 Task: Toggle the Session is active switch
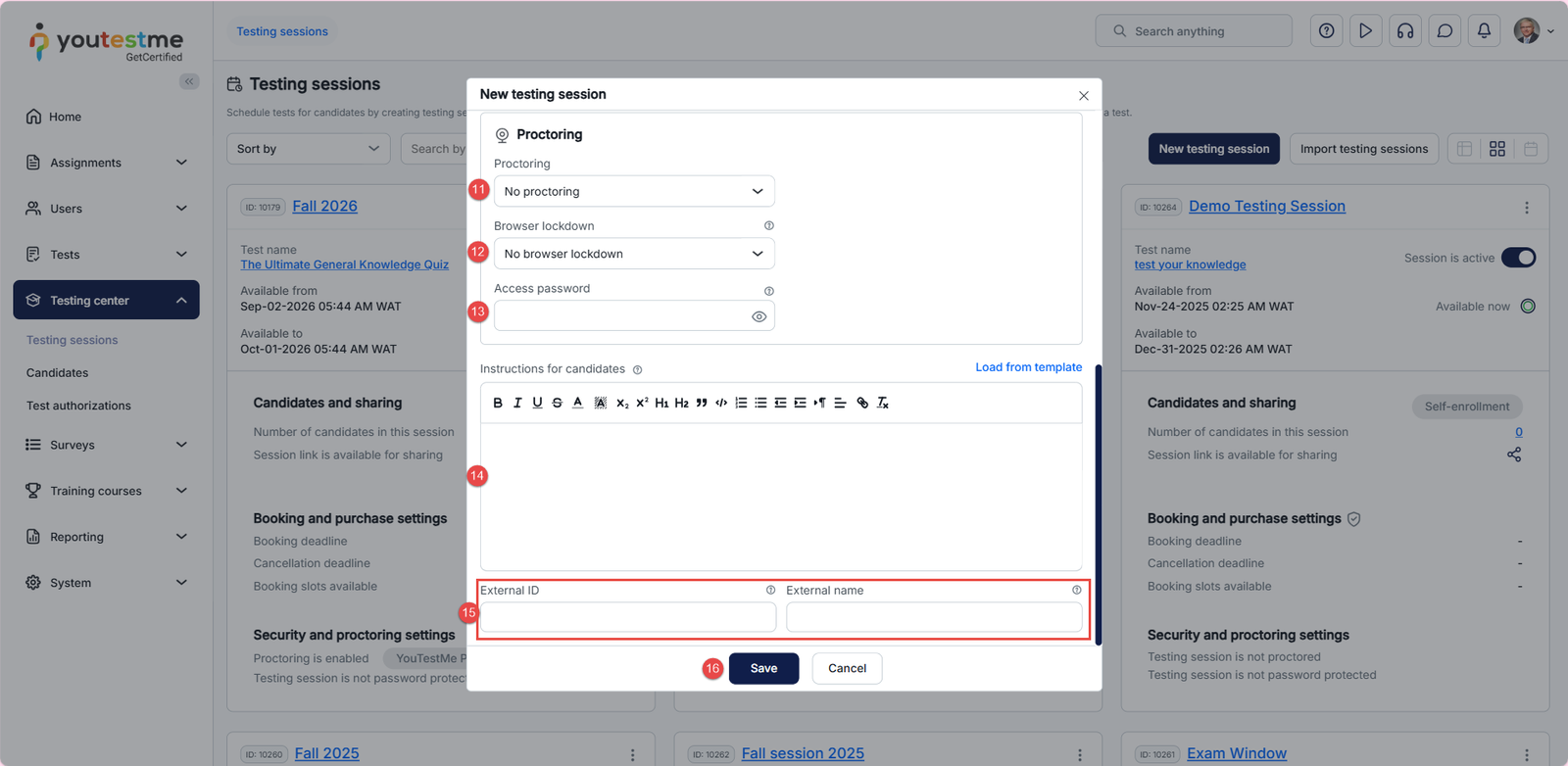(x=1518, y=258)
